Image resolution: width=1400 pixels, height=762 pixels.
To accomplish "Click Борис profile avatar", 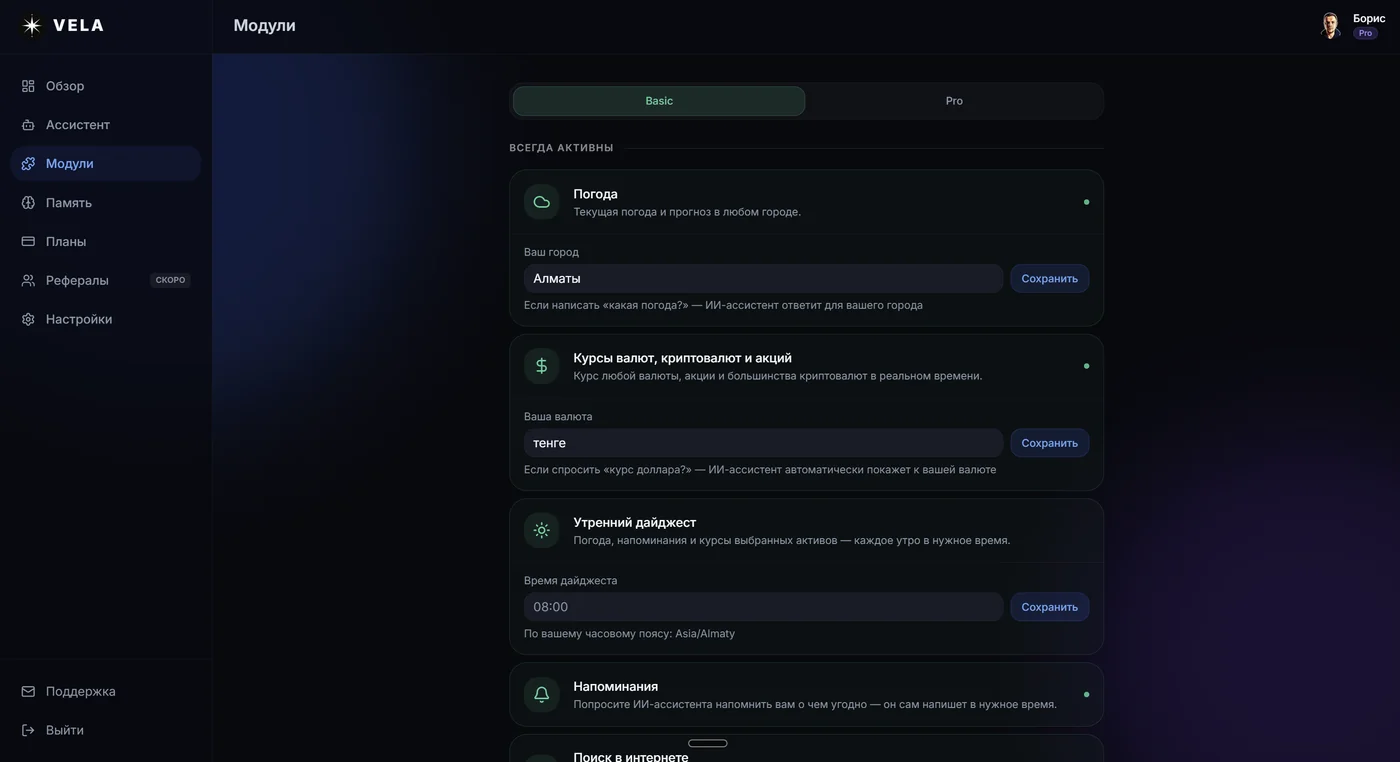I will 1330,25.
